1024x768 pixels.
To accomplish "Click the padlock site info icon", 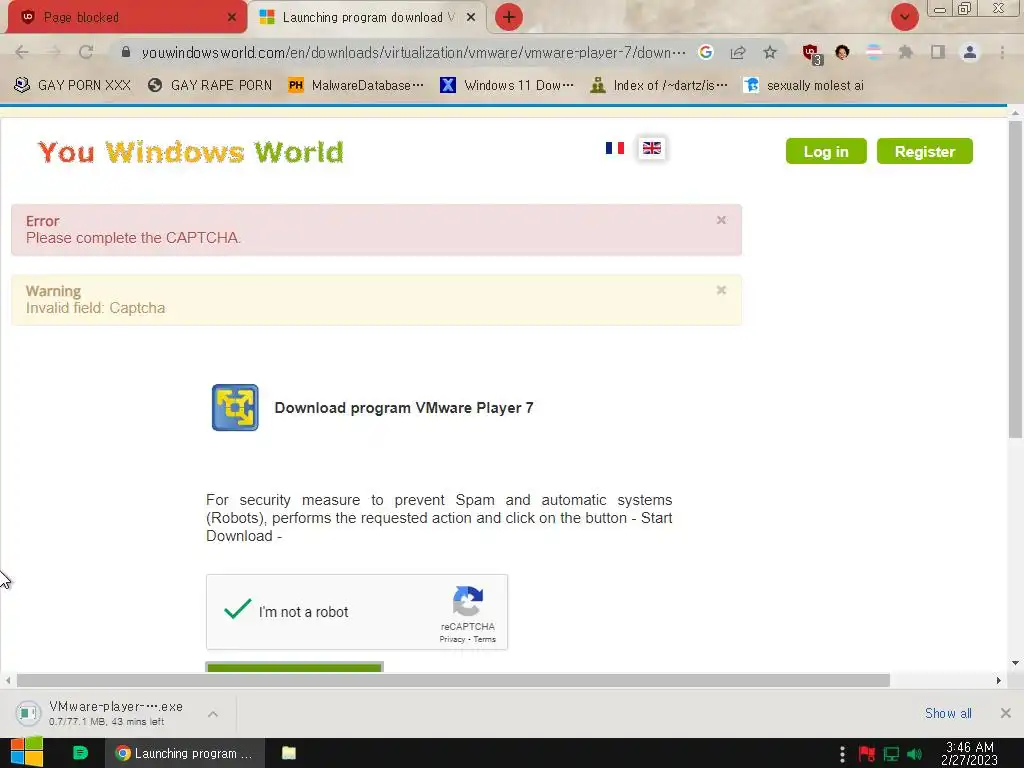I will tap(126, 52).
